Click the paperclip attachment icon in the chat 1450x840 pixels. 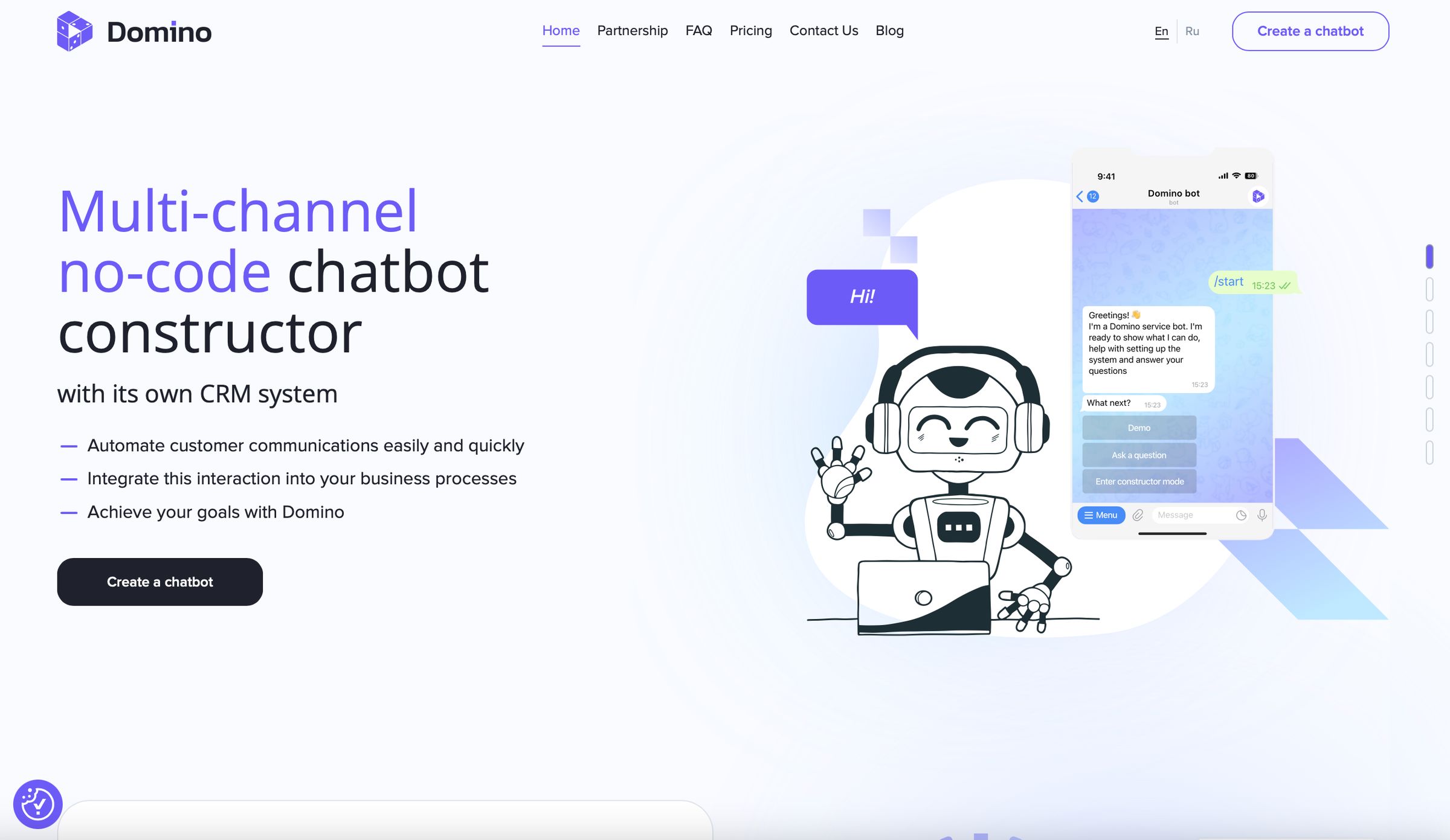pos(1138,515)
